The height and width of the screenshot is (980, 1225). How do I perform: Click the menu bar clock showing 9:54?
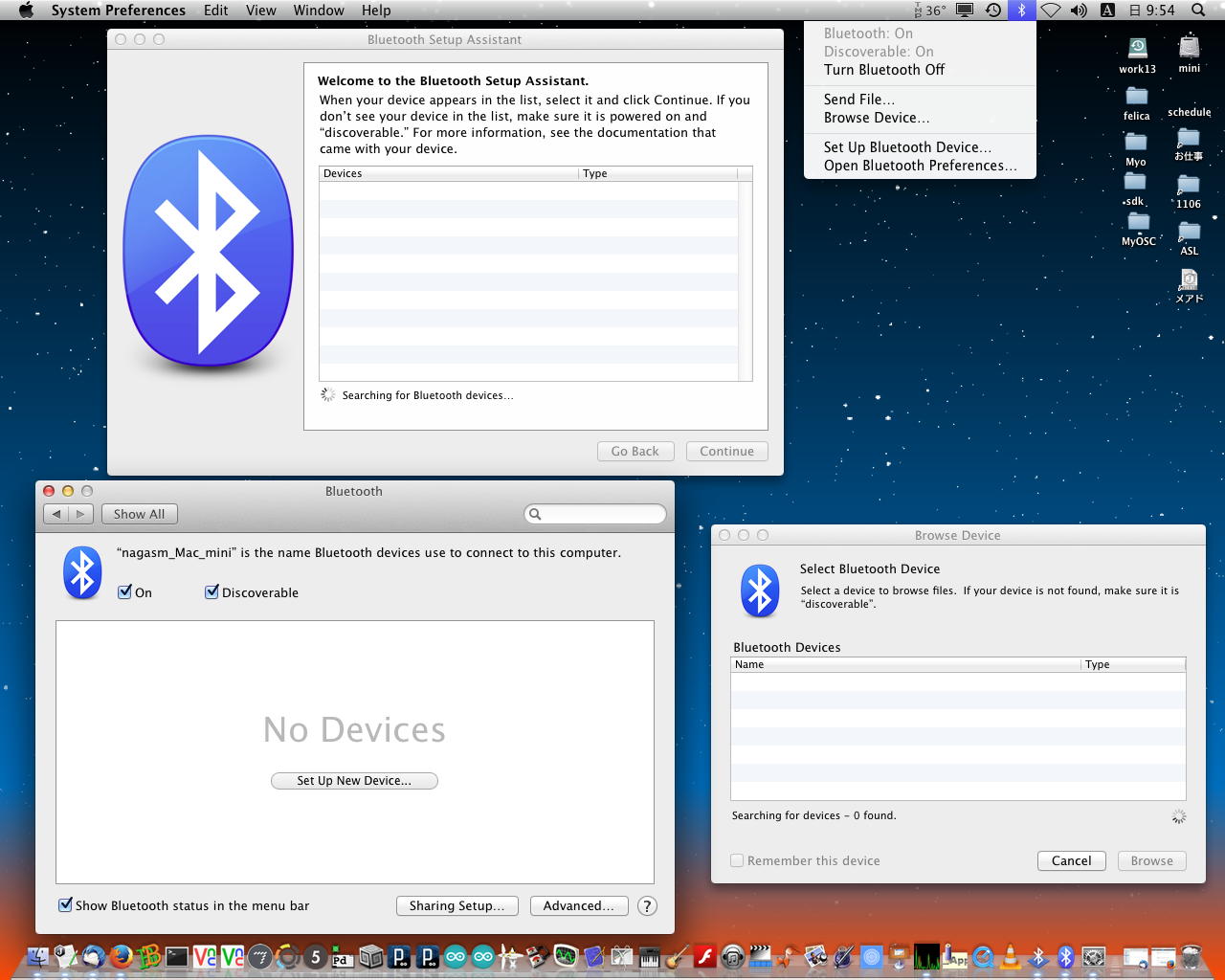pos(1152,11)
